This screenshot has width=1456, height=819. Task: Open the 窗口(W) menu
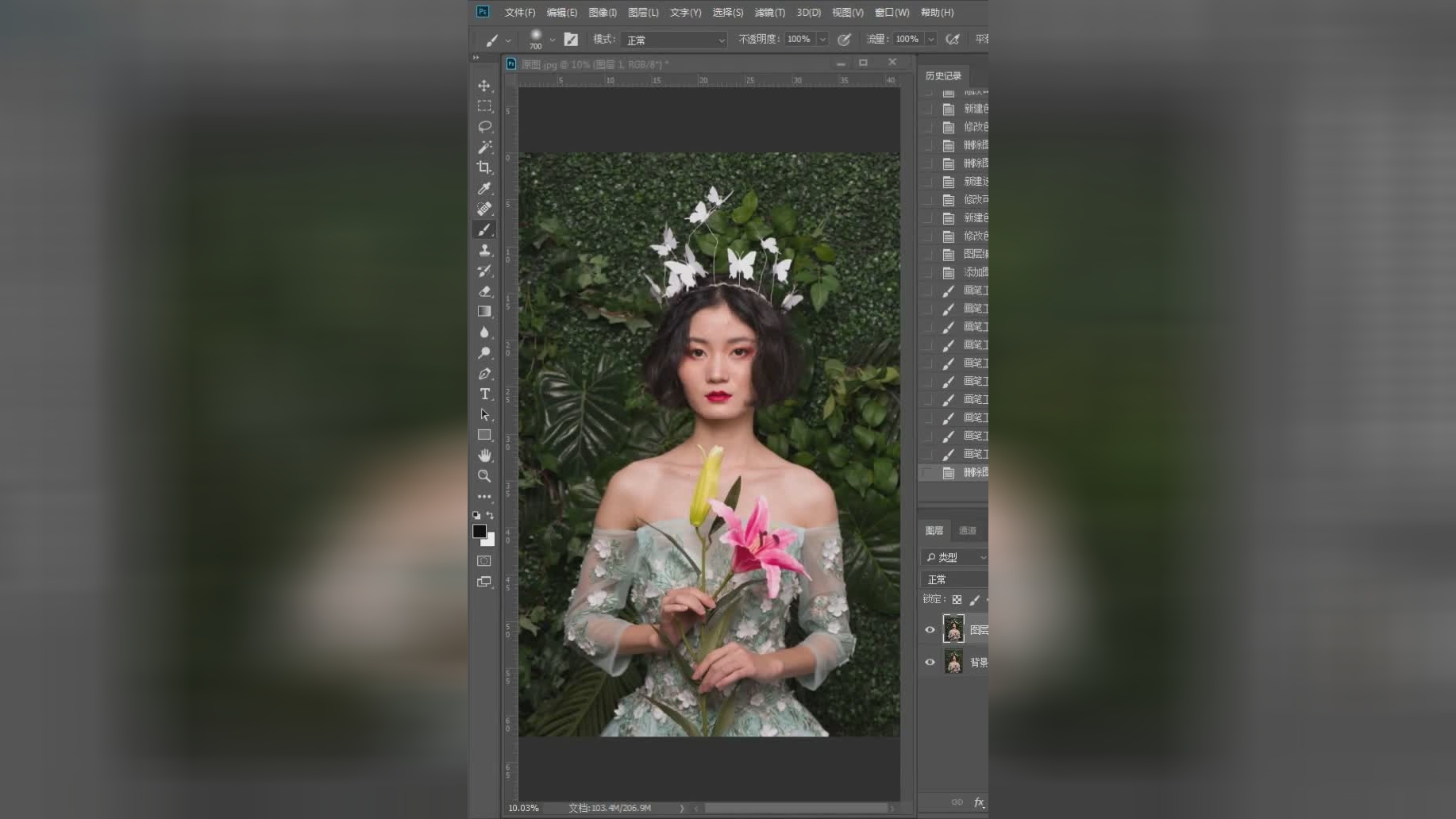892,13
